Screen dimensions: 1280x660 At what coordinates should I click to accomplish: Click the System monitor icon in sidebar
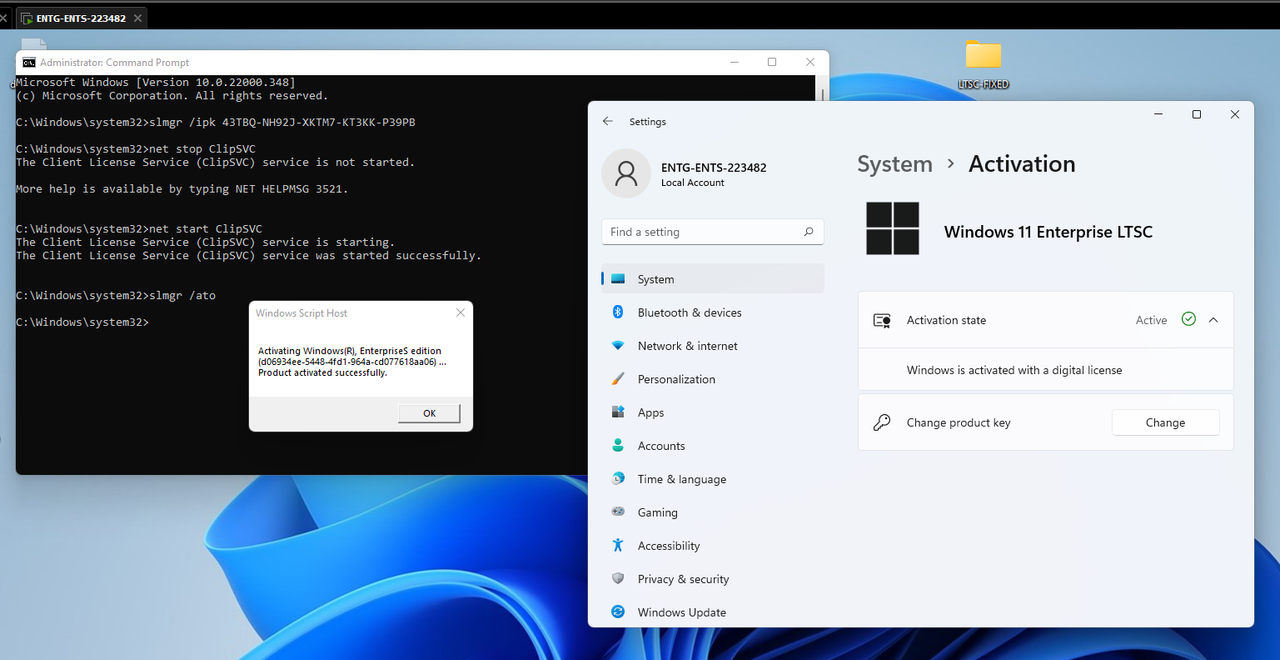pyautogui.click(x=618, y=279)
